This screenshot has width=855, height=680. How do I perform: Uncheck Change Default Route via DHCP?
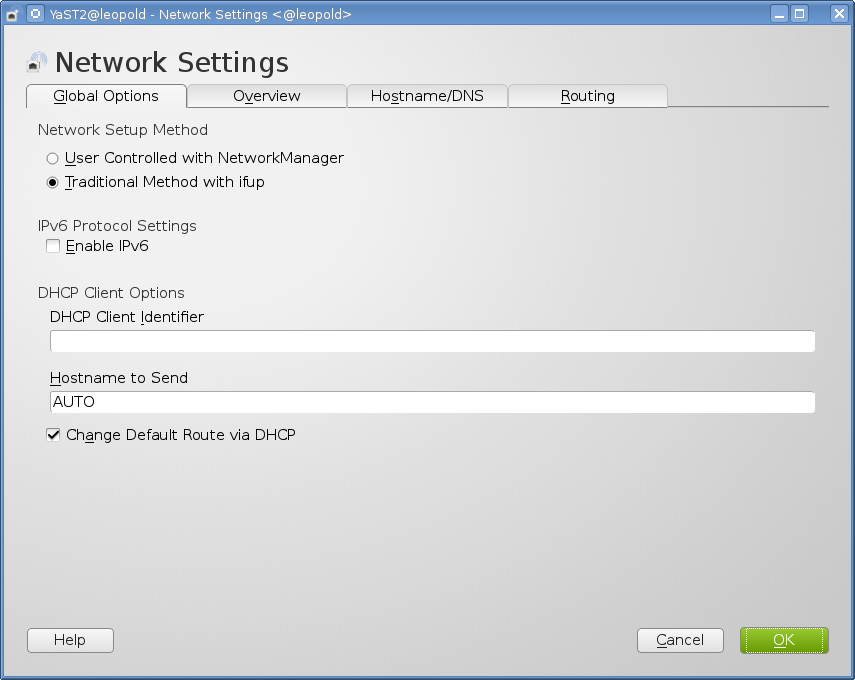(x=53, y=435)
